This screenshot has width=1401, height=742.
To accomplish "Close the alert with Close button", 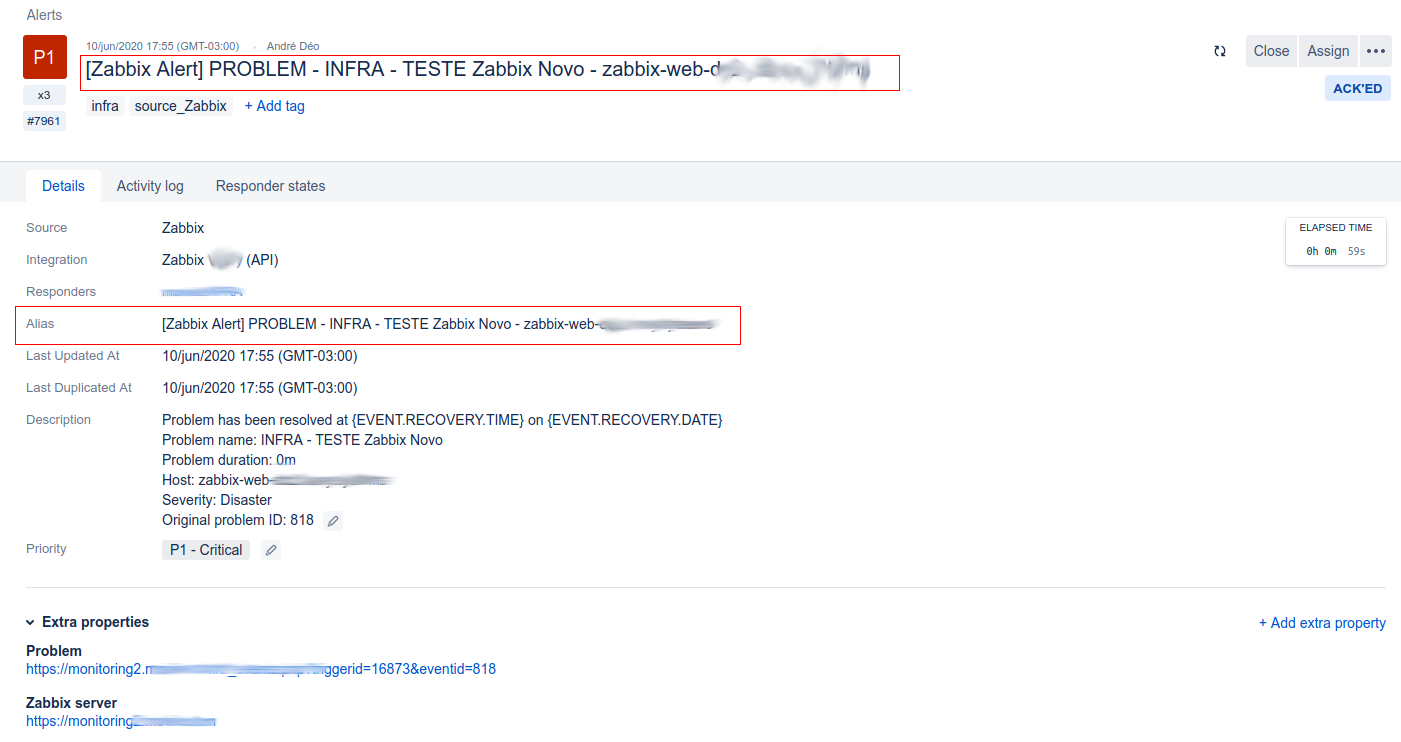I will point(1271,51).
